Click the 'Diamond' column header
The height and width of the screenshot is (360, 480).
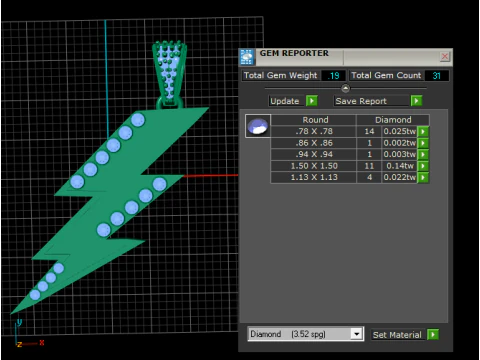tap(393, 120)
